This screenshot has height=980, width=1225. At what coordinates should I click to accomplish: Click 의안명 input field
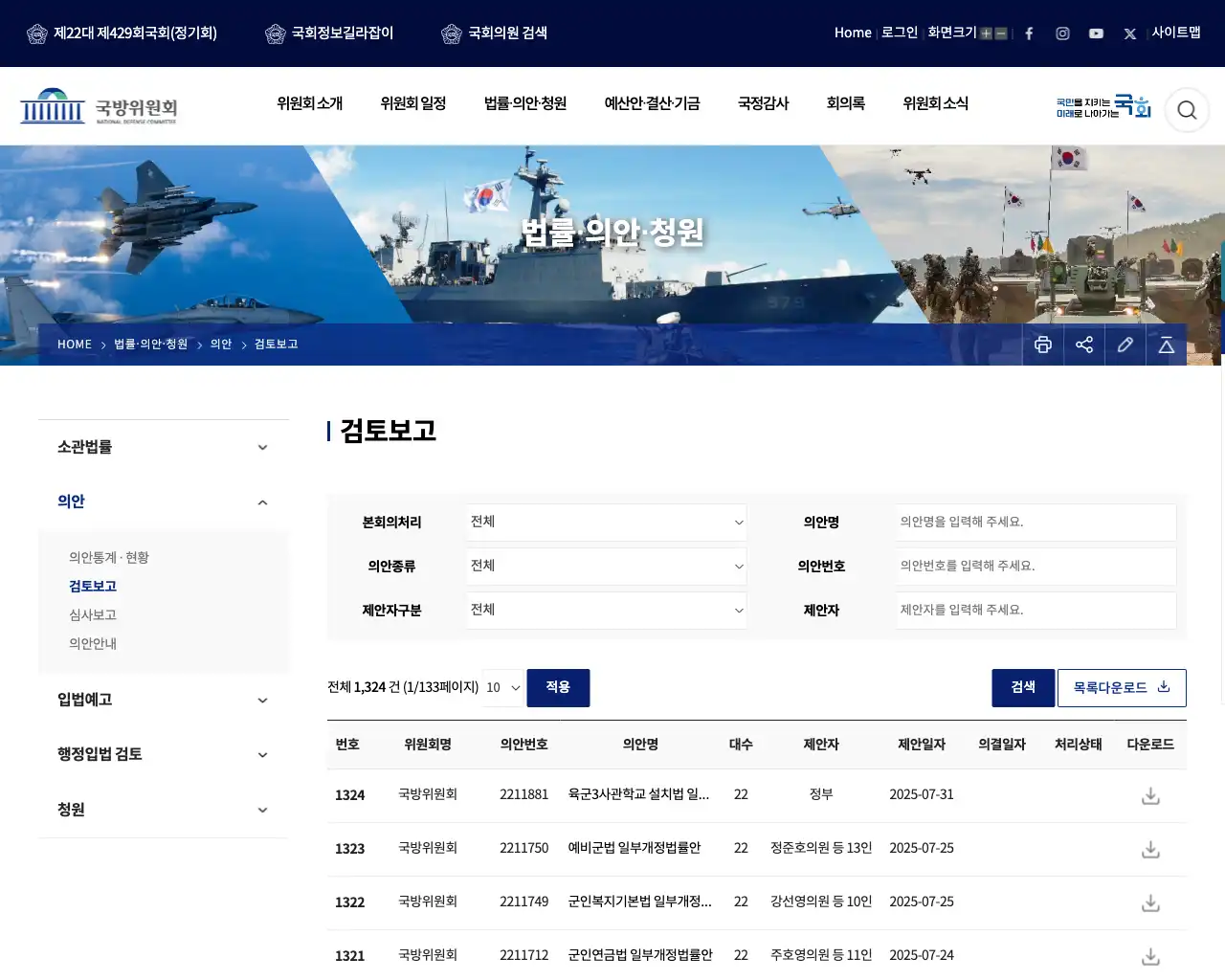point(1036,523)
